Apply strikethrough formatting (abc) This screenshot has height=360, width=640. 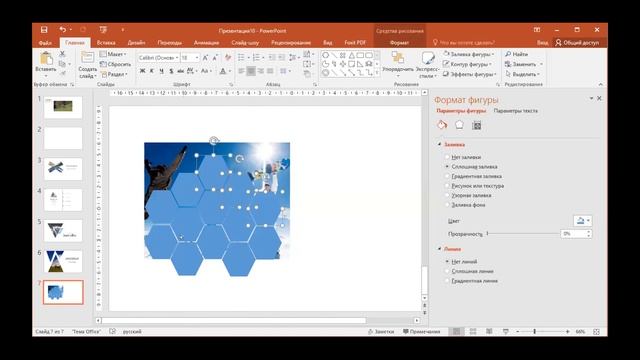[x=180, y=71]
